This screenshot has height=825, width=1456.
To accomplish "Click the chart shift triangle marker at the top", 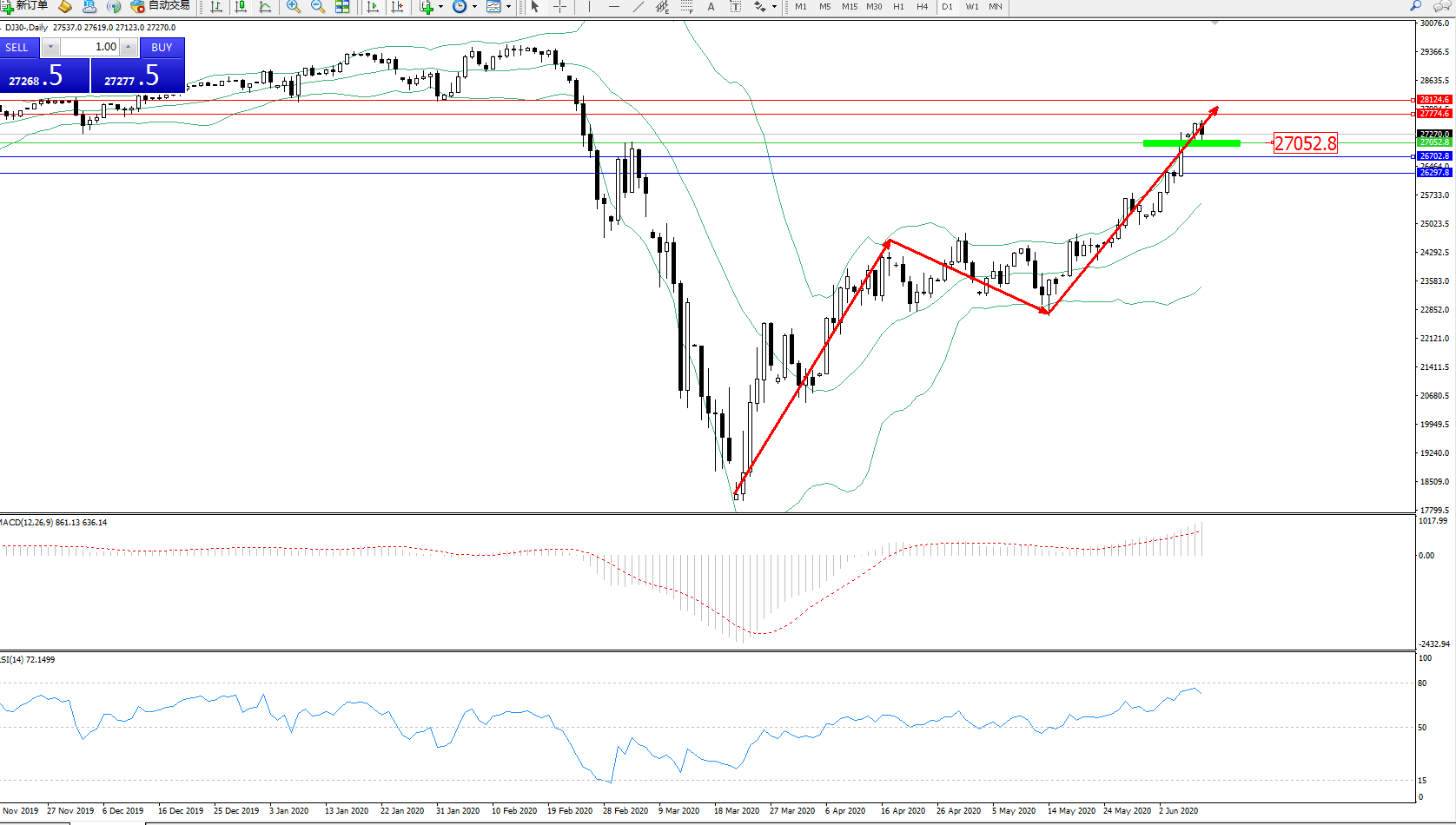I will [x=1214, y=23].
